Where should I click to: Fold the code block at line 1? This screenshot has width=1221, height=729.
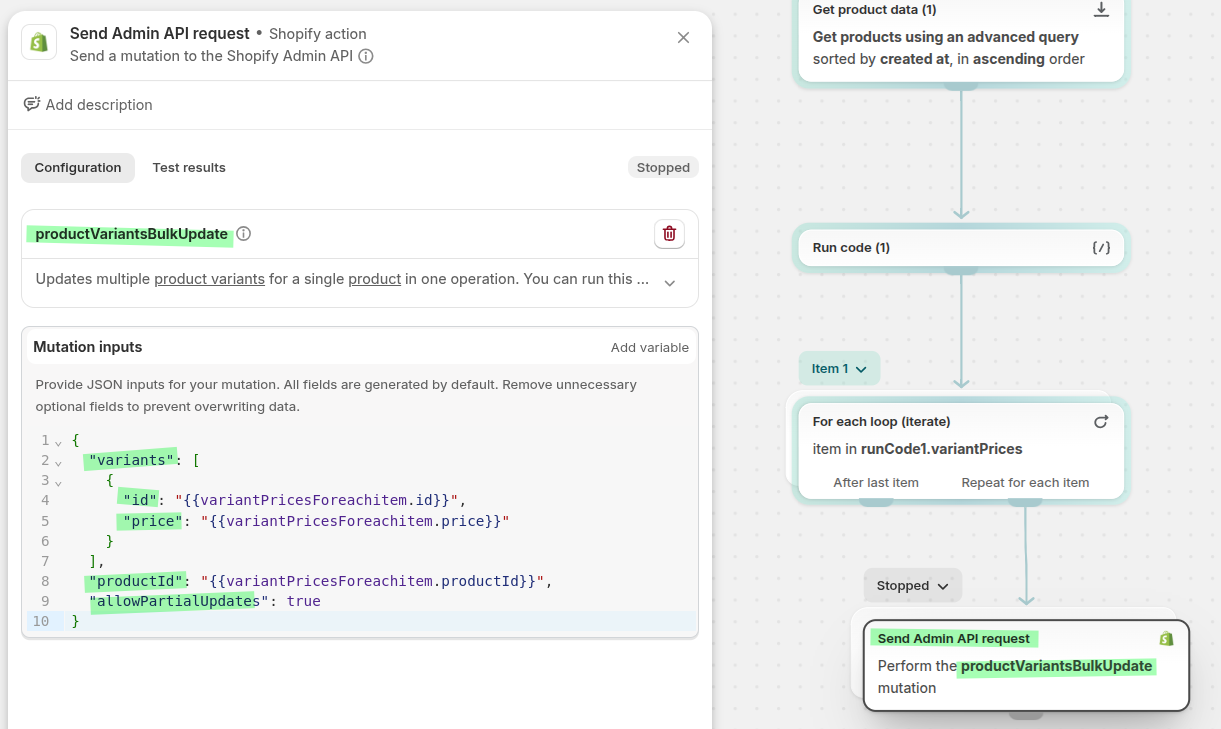[58, 441]
